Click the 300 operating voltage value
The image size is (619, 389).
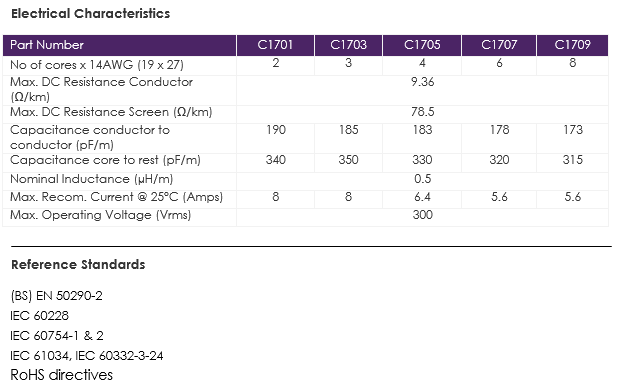(422, 215)
